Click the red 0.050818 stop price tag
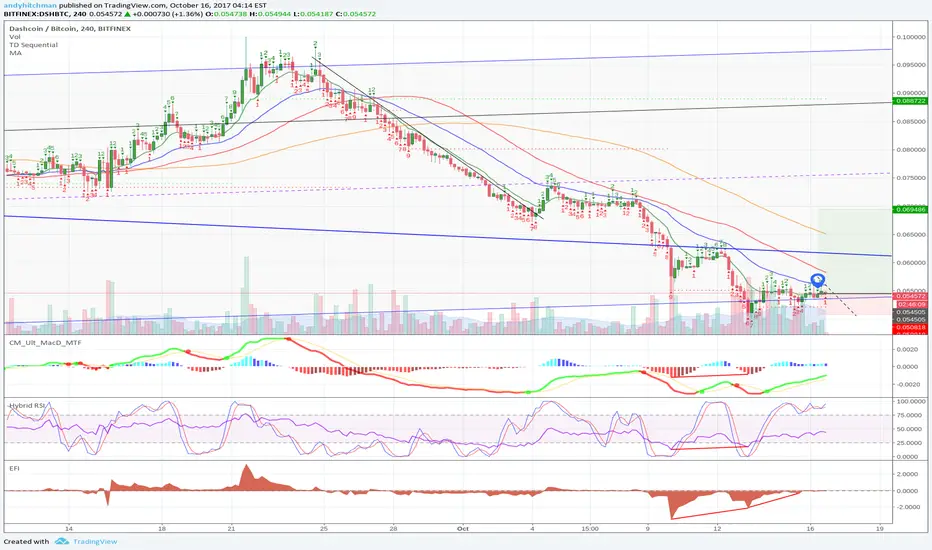This screenshot has width=932, height=550. pyautogui.click(x=910, y=328)
